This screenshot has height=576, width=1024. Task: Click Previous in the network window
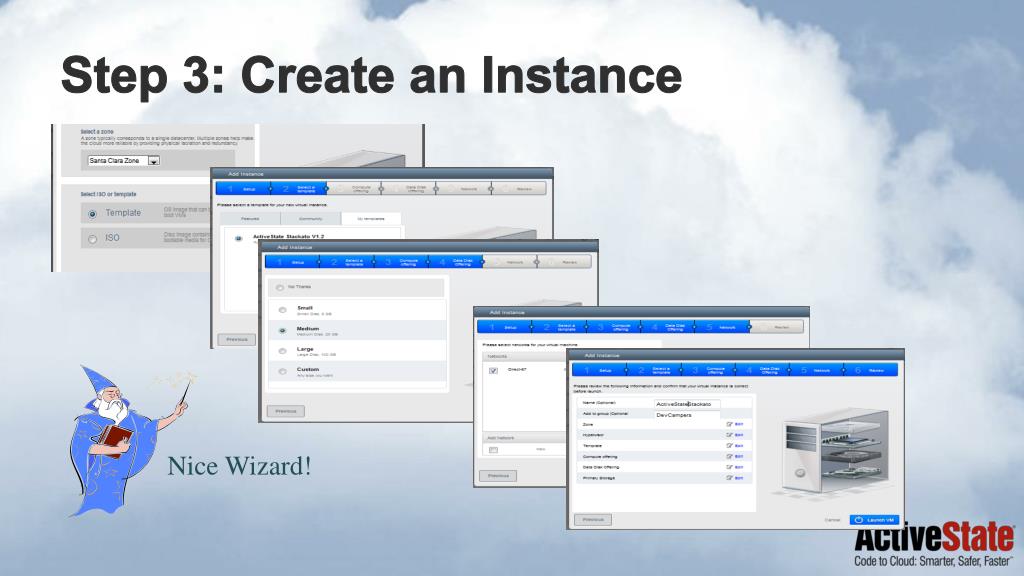click(498, 476)
